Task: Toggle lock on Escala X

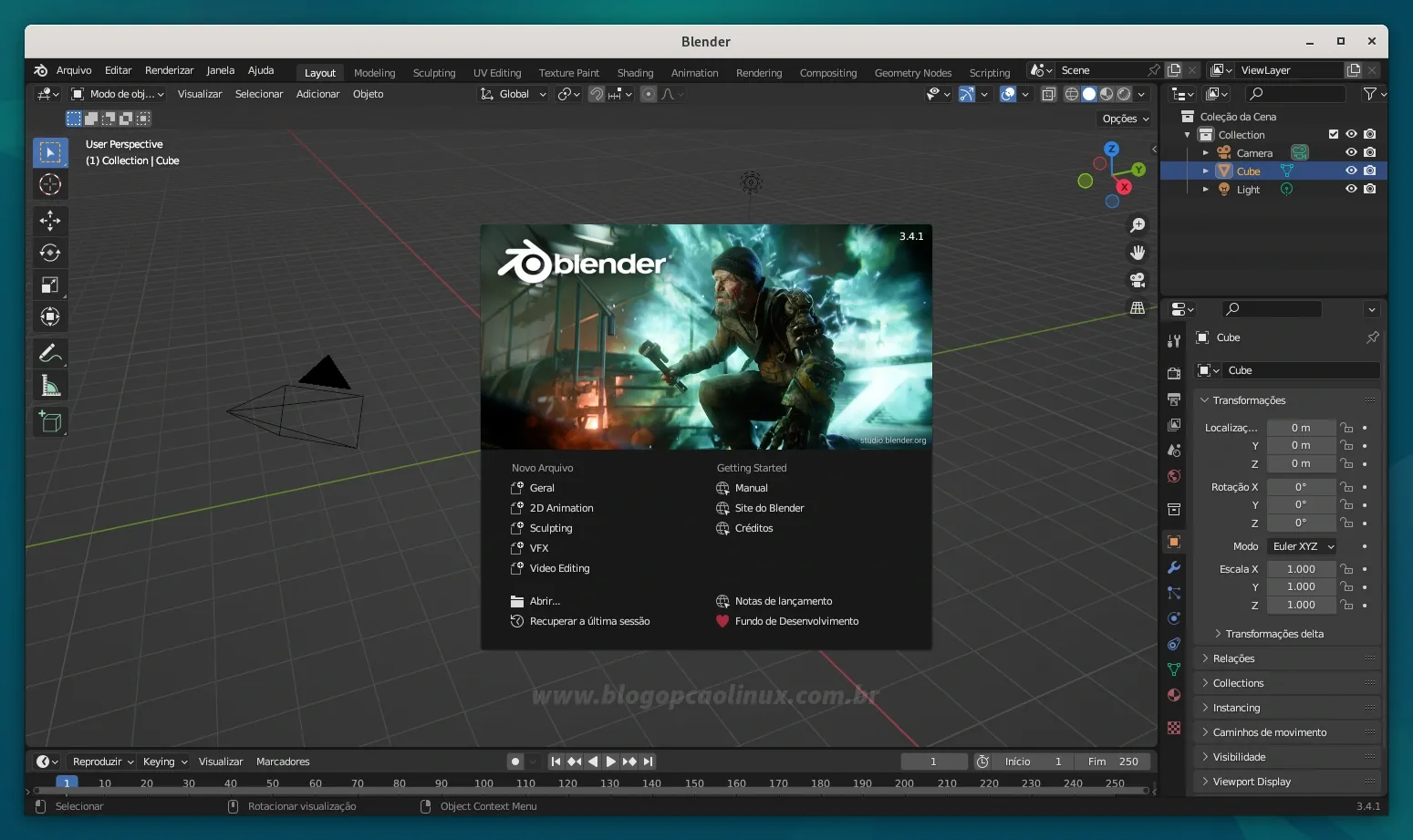Action: 1346,569
